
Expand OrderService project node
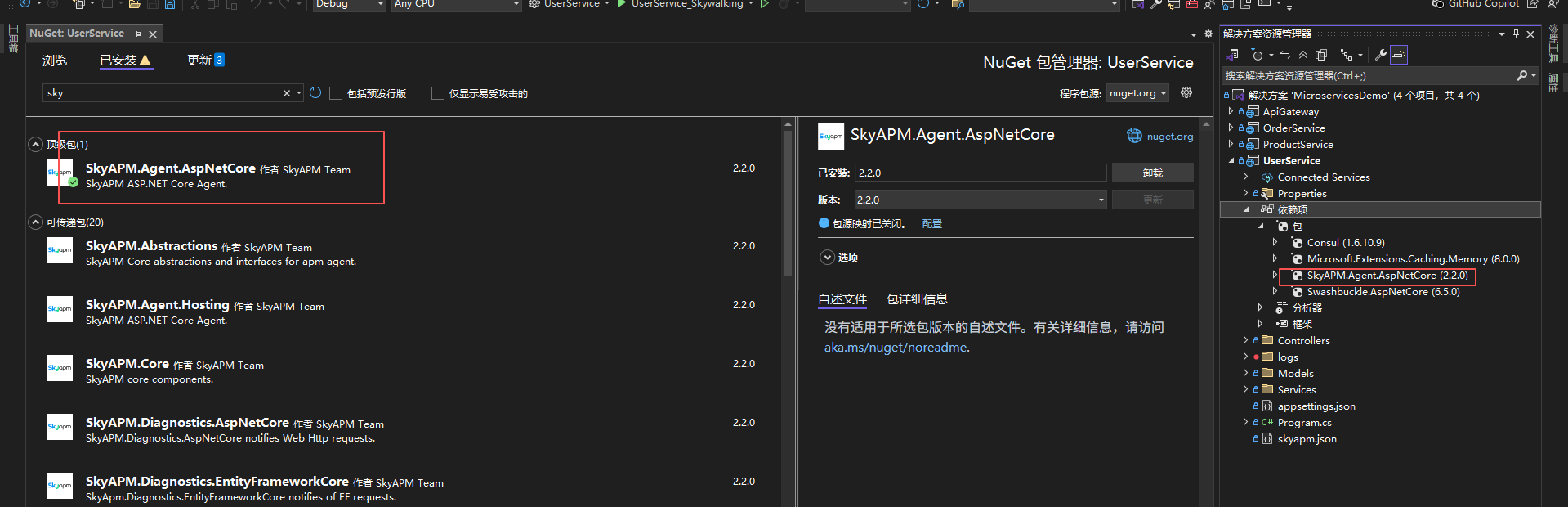tap(1231, 128)
